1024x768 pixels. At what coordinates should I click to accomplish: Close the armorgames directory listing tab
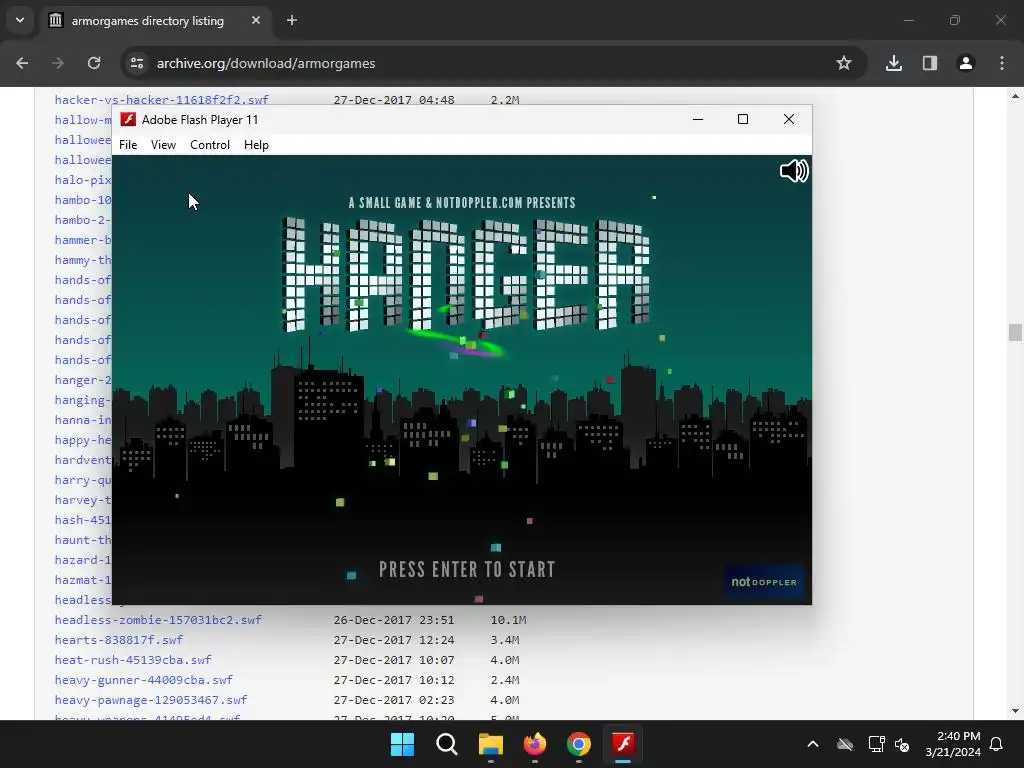(x=256, y=20)
